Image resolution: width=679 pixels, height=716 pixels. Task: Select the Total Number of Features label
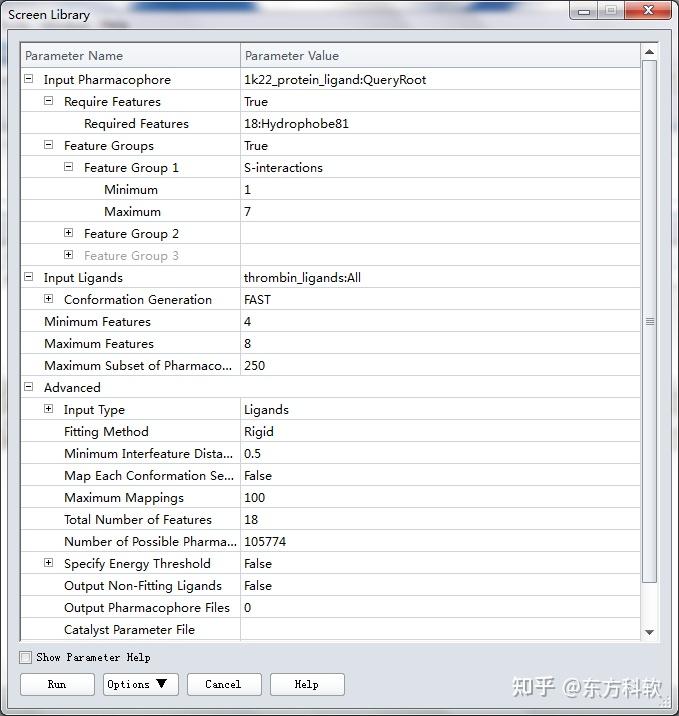pos(138,519)
